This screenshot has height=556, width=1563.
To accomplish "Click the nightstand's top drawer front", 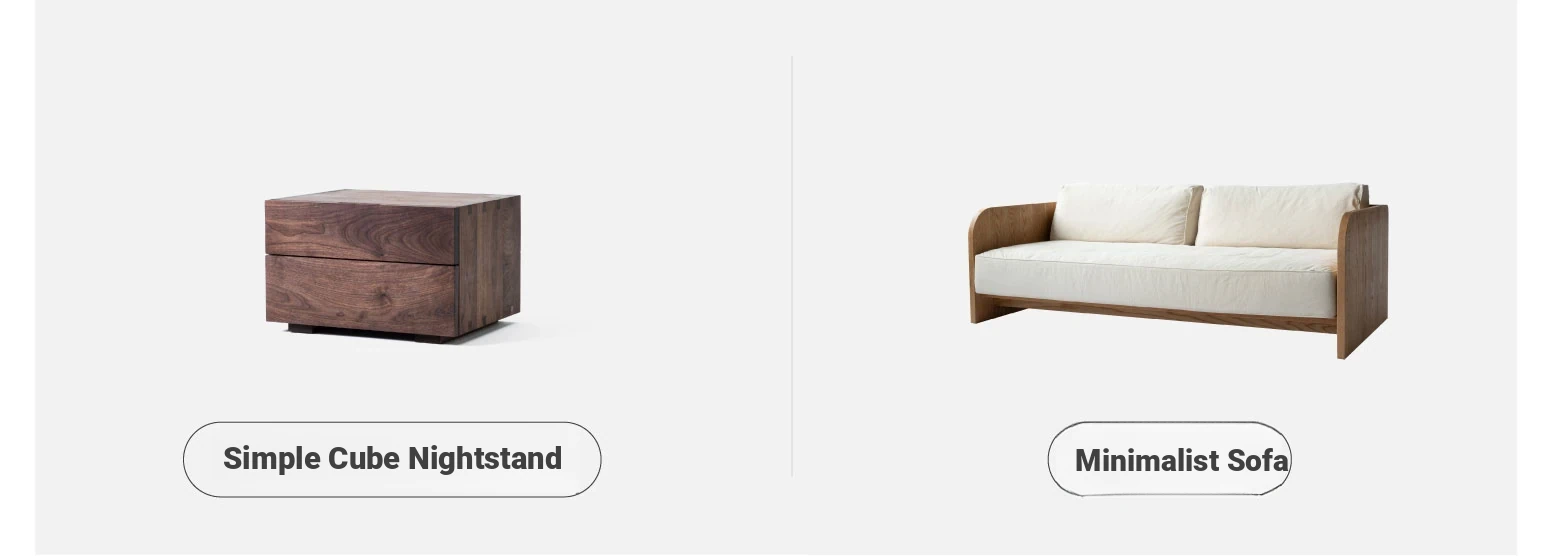I will click(x=361, y=232).
